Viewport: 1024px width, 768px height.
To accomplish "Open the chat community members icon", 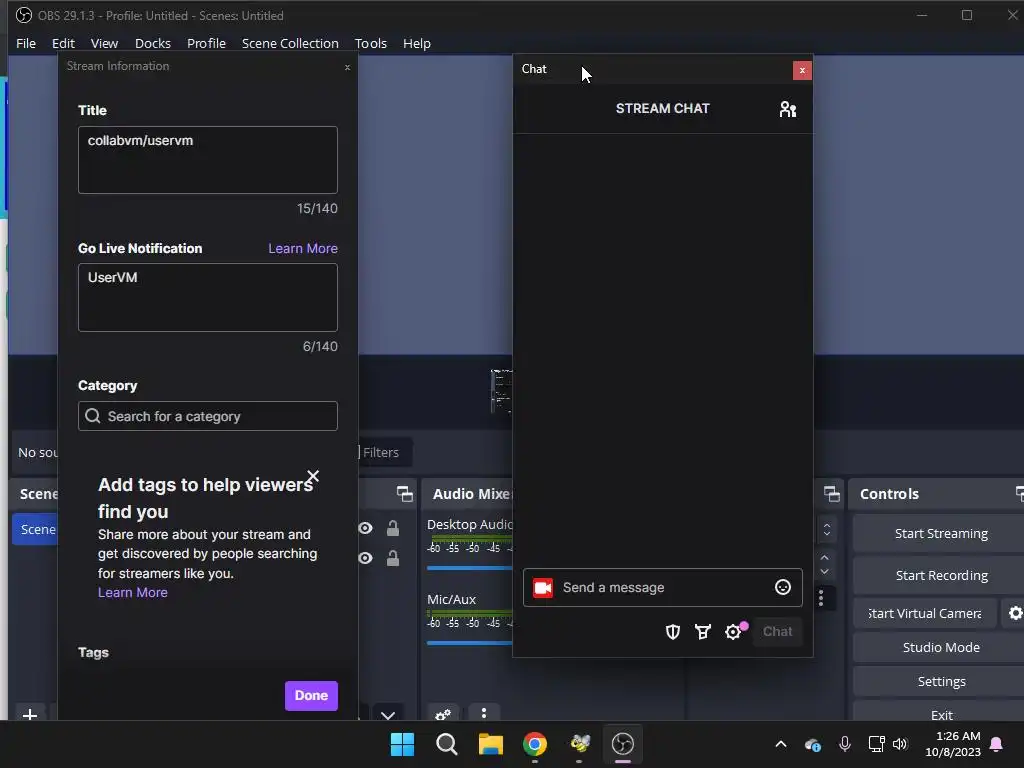I will point(788,109).
